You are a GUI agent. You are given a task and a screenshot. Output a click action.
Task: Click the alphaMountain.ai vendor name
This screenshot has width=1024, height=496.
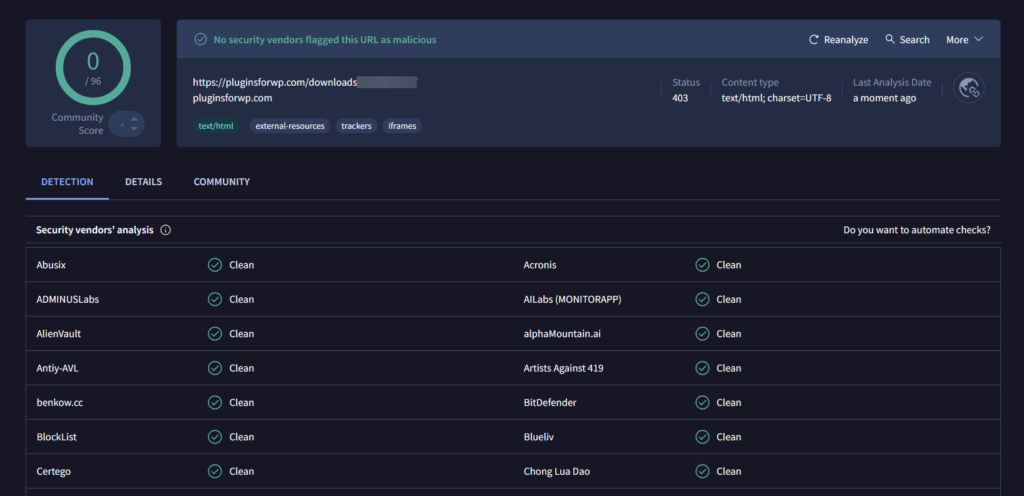[x=561, y=333]
